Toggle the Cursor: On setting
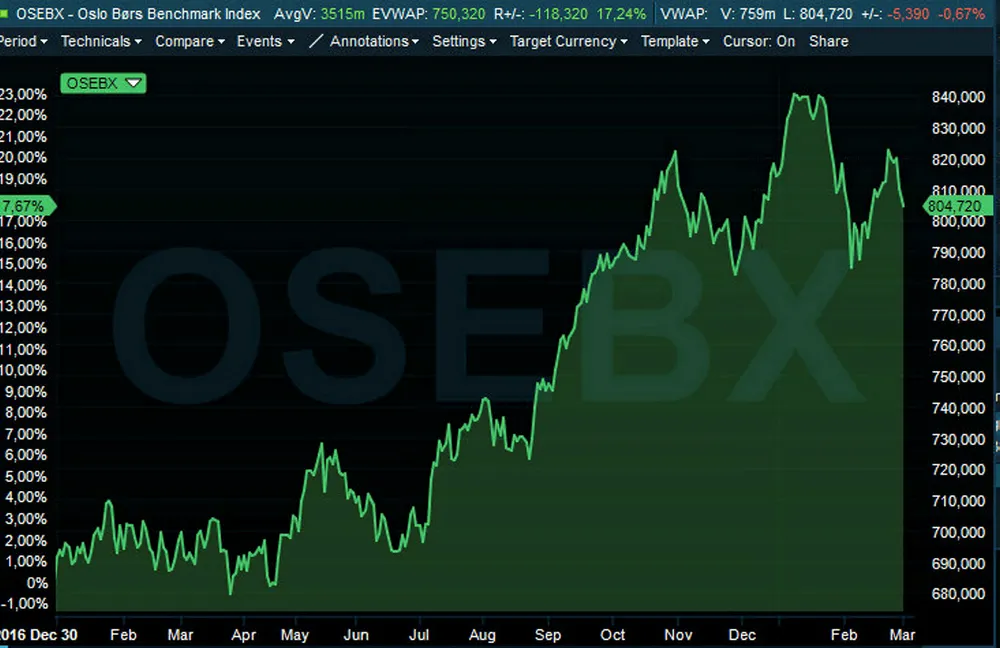This screenshot has width=1000, height=648. point(758,41)
